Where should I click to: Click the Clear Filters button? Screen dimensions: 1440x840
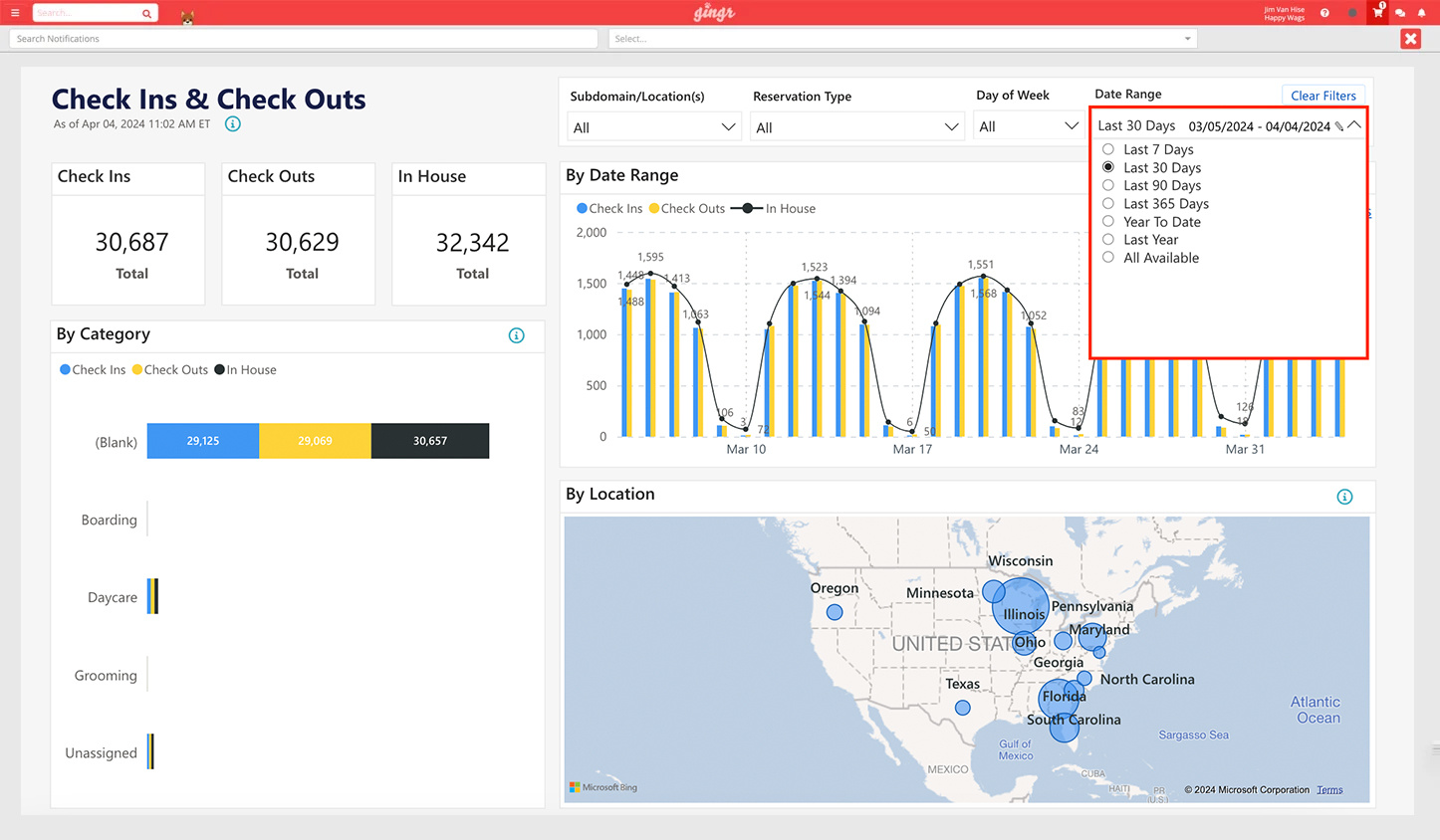click(1322, 96)
